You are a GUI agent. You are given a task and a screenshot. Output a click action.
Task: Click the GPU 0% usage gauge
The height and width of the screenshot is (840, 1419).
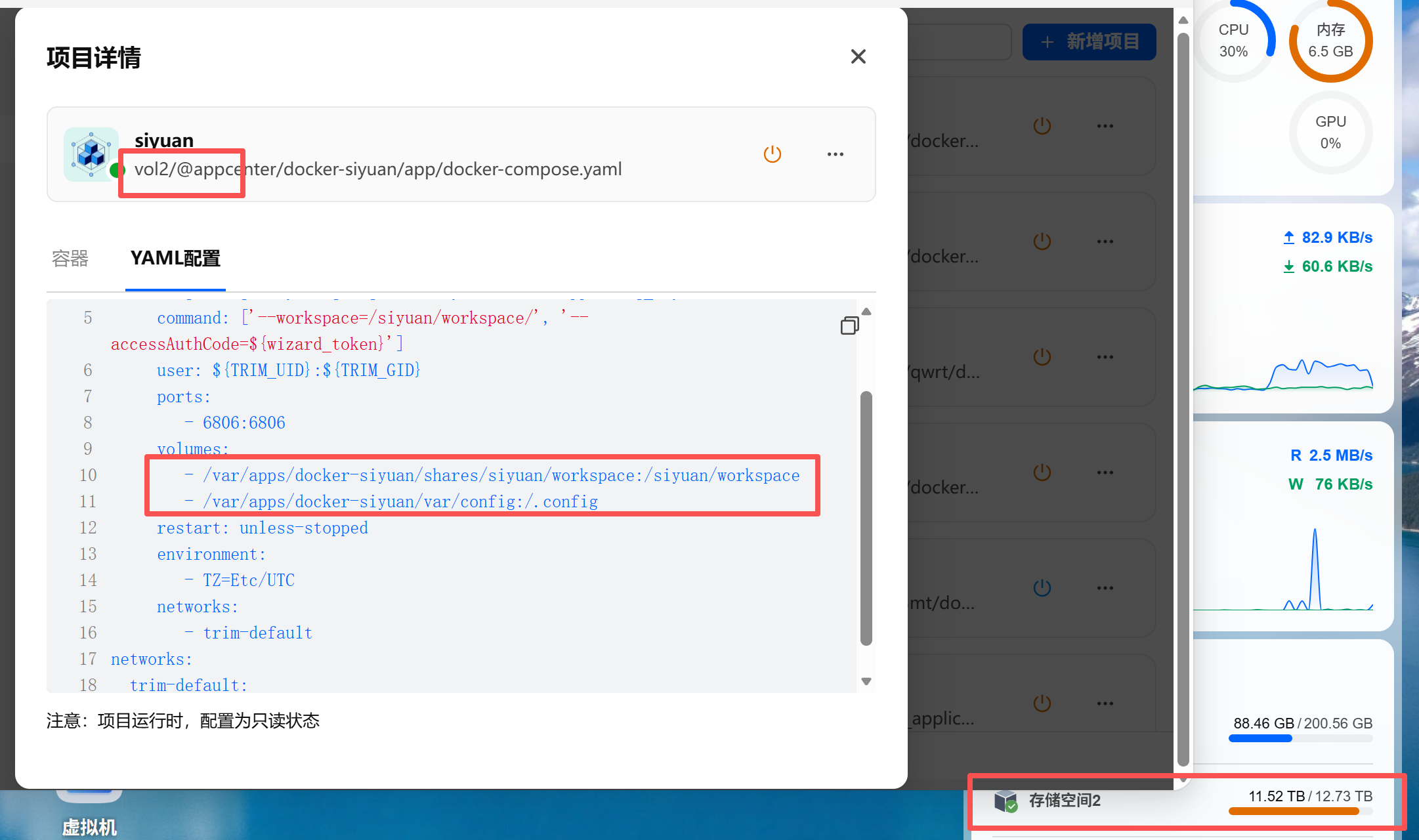[1330, 133]
